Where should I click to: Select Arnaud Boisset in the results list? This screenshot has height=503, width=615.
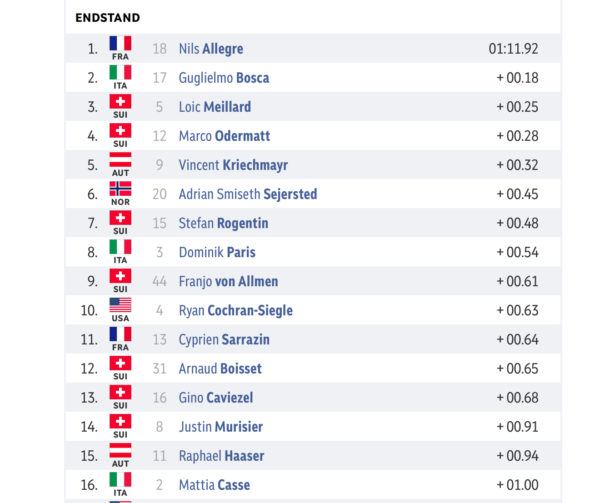(220, 369)
